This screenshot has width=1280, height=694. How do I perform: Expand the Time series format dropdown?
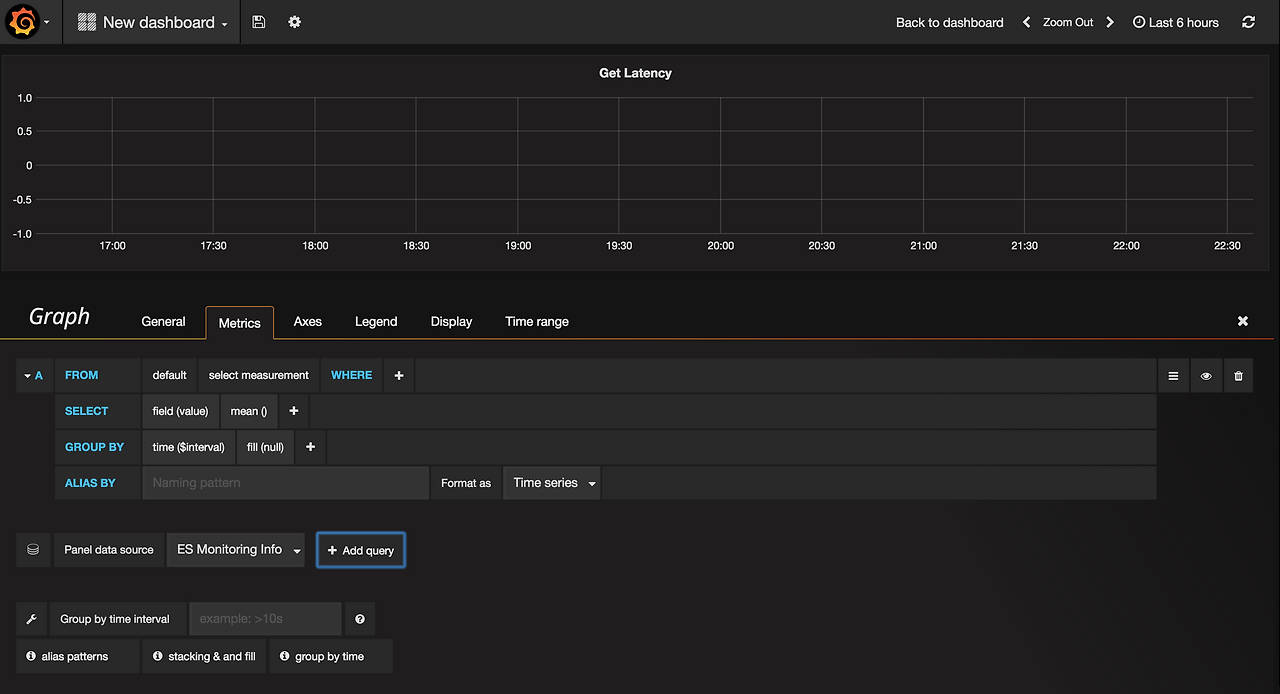coord(552,483)
